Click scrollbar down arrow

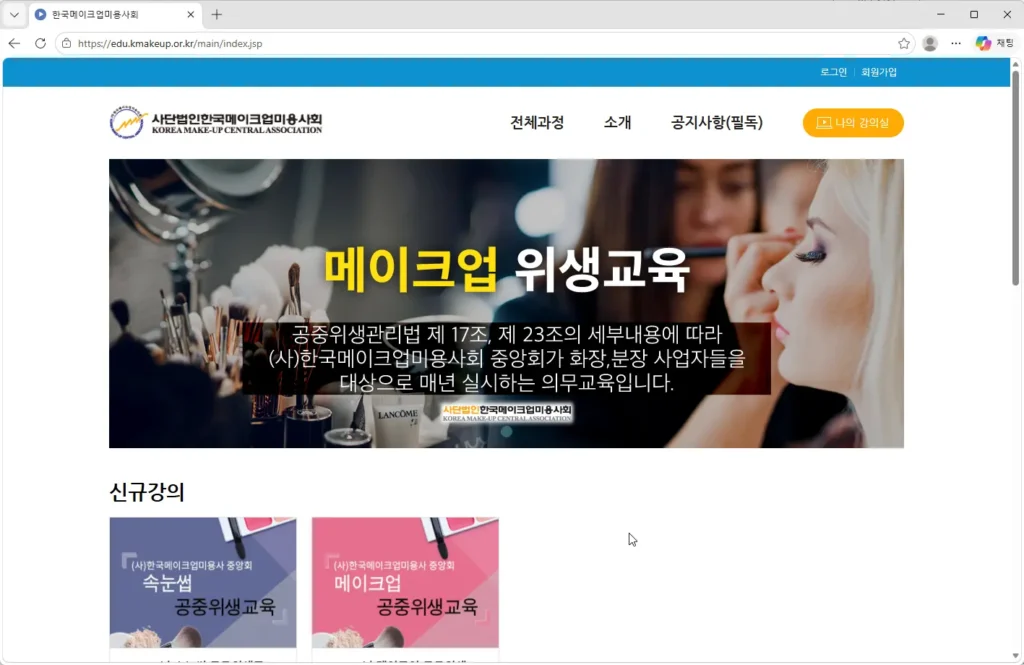click(1016, 655)
